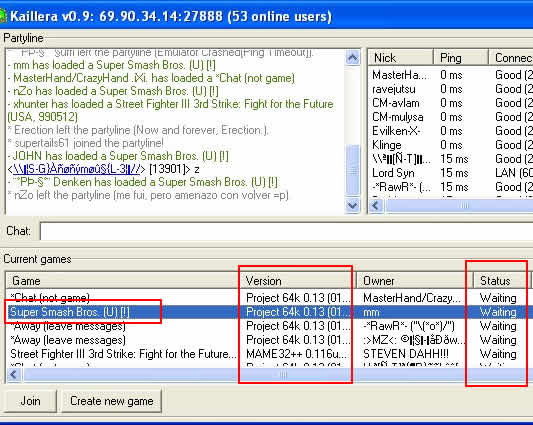Sort games by Version column header
533x425 pixels.
298,281
